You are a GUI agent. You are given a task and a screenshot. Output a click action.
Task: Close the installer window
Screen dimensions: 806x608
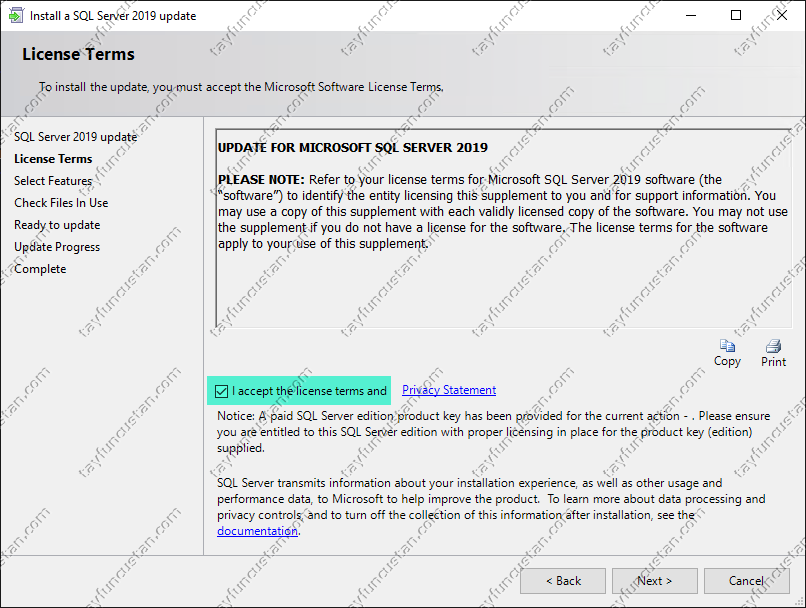(782, 15)
